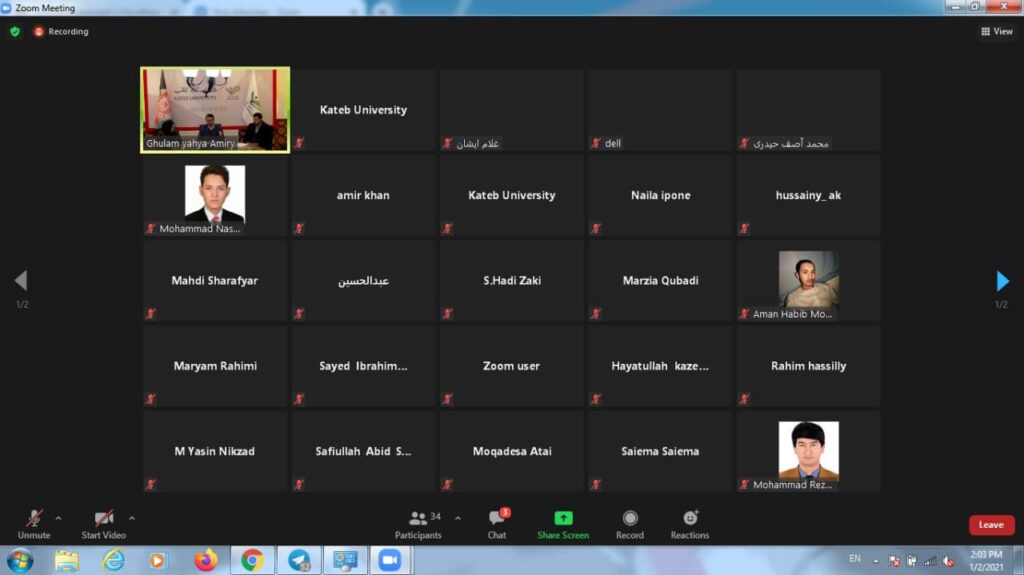This screenshot has width=1024, height=575.
Task: Select the Marzia Qubadi participant tile
Action: (660, 281)
